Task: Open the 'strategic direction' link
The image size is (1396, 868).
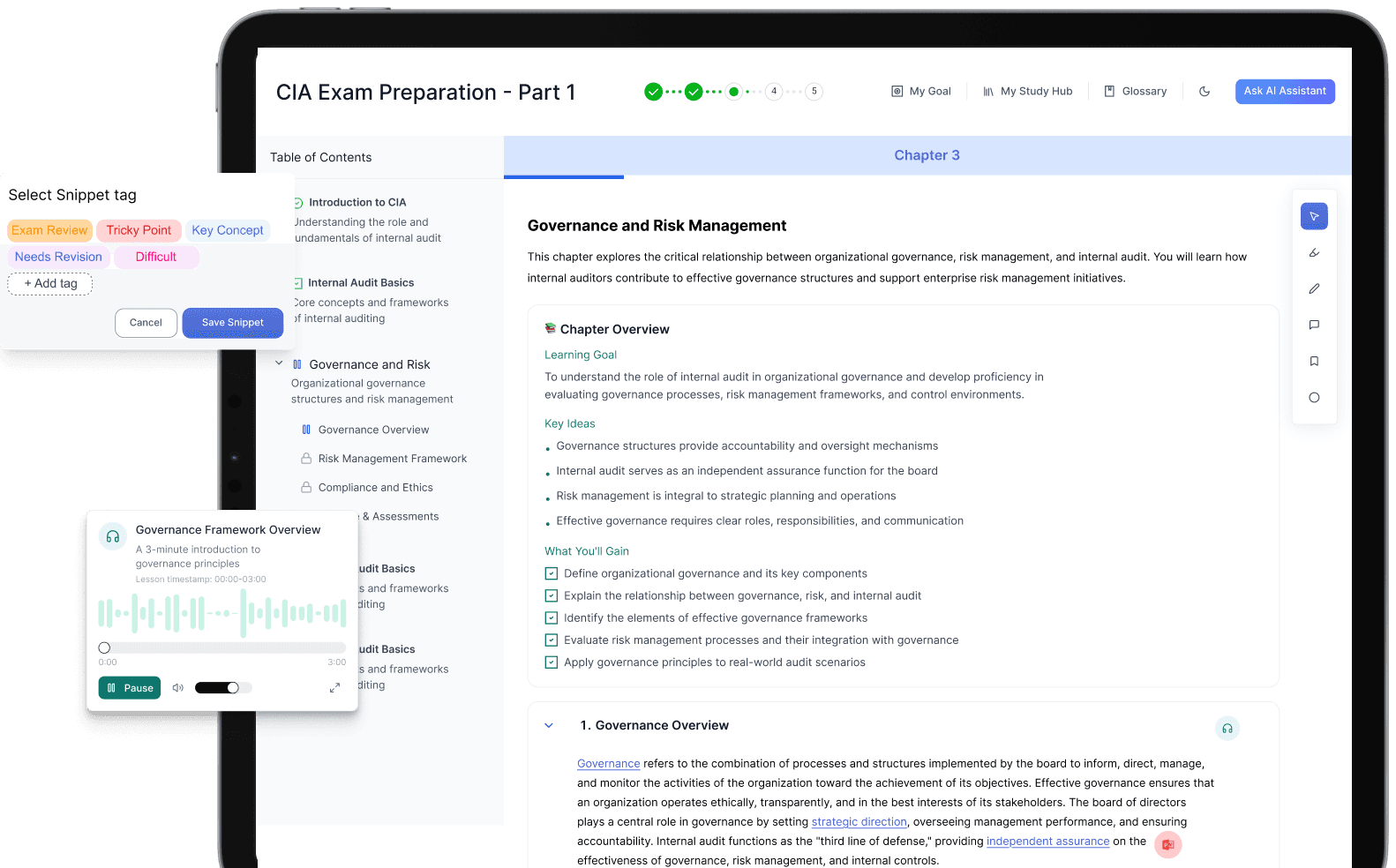Action: 859,822
